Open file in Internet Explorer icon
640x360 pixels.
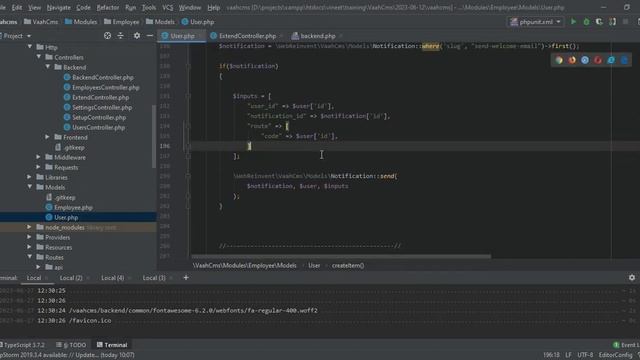[x=611, y=60]
